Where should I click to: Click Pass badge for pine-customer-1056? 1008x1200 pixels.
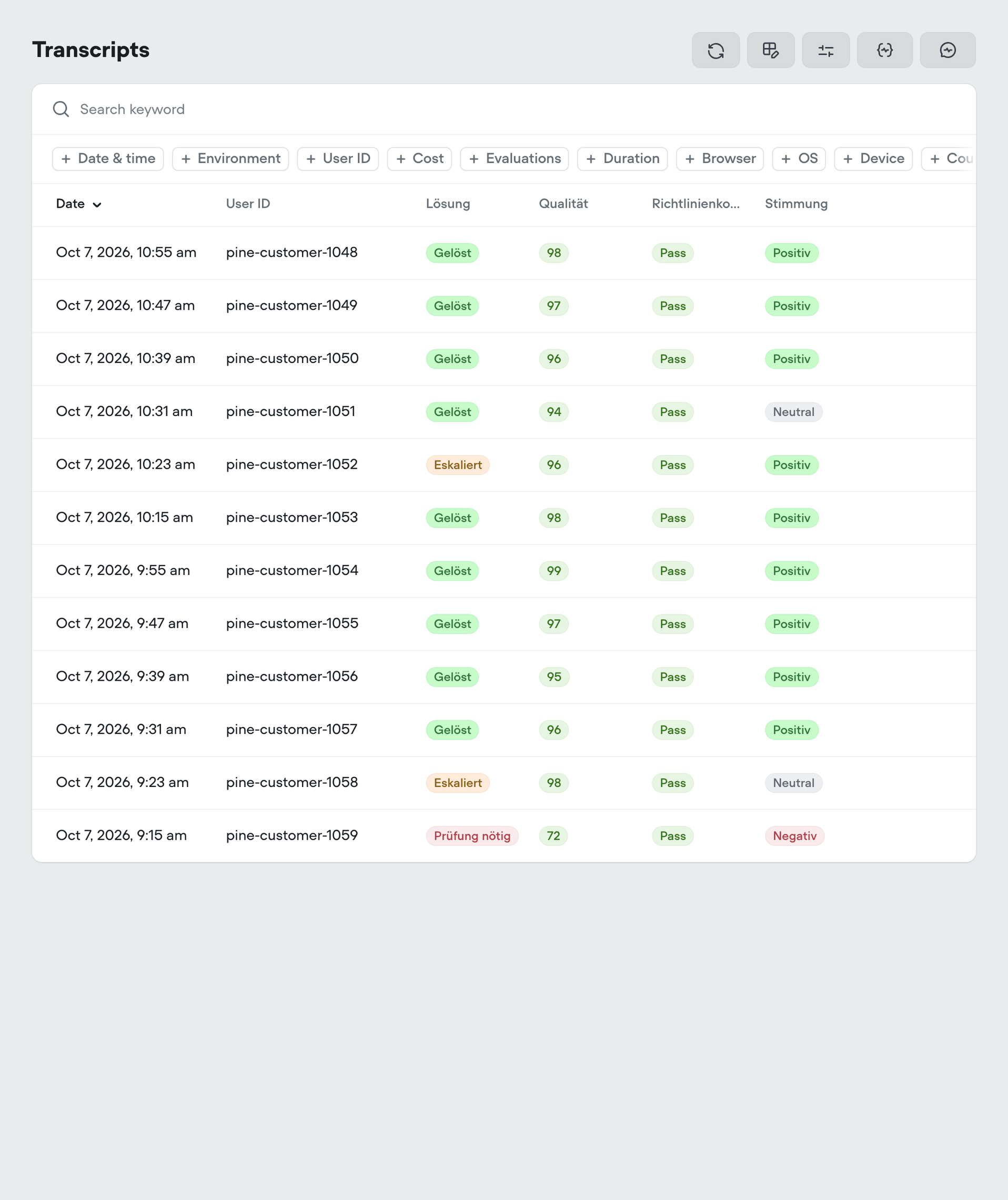pos(672,677)
